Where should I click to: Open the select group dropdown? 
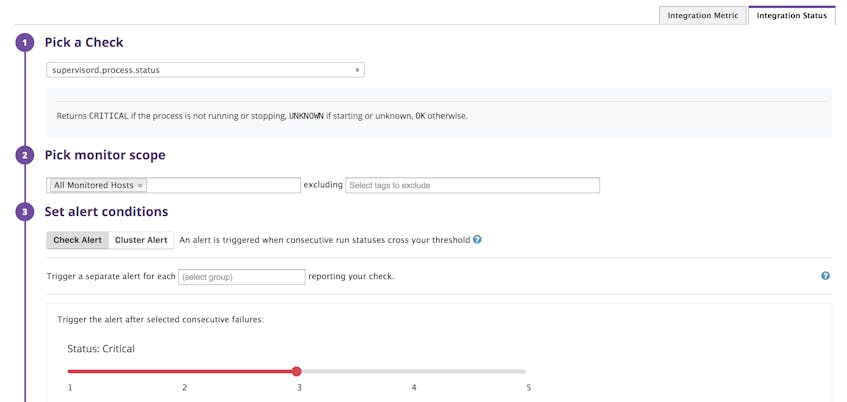[241, 277]
